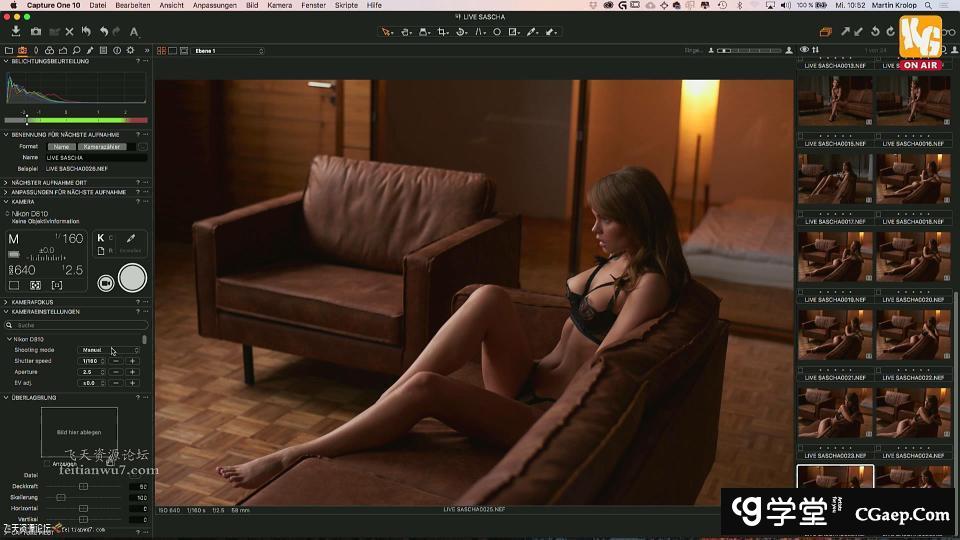
Task: Toggle the eye icon above the browser
Action: (804, 50)
